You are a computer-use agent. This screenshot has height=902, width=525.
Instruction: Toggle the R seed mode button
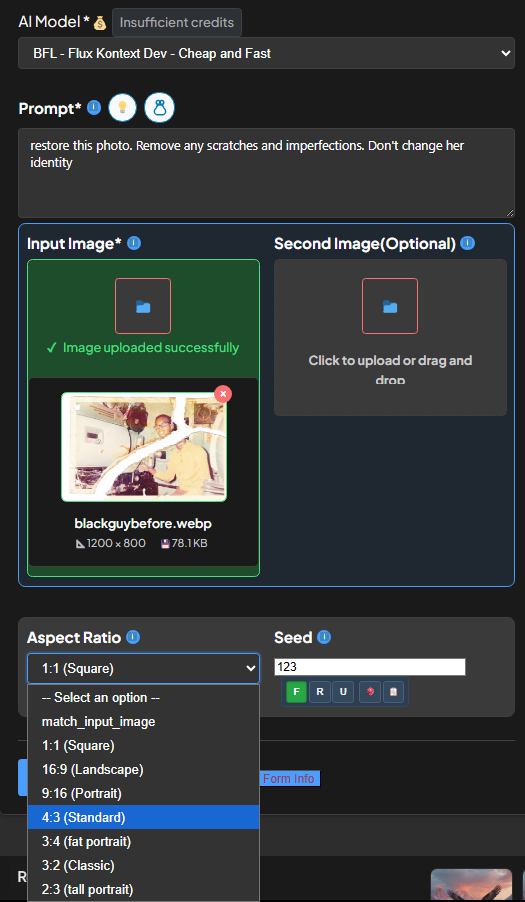(x=320, y=692)
